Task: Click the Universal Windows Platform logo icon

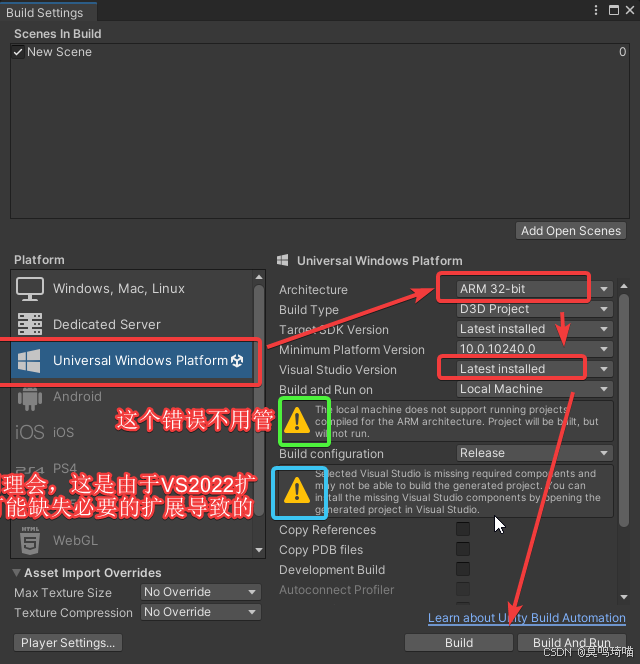Action: (29, 361)
